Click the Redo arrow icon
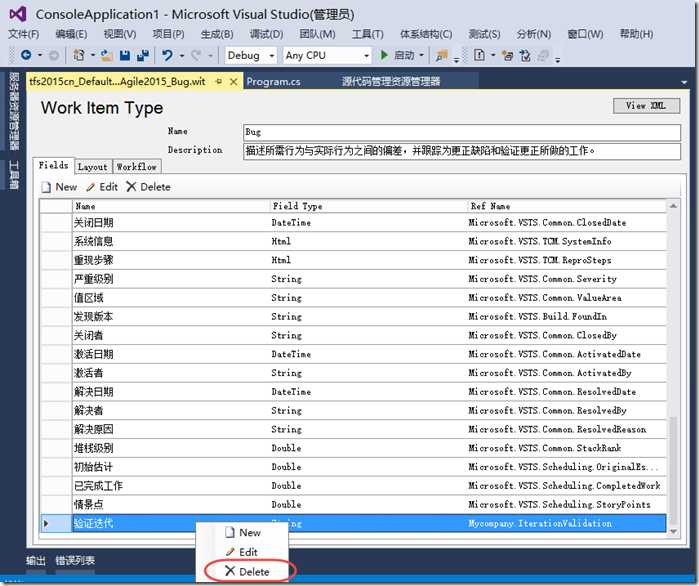Screen dimensions: 699x586 click(196, 55)
